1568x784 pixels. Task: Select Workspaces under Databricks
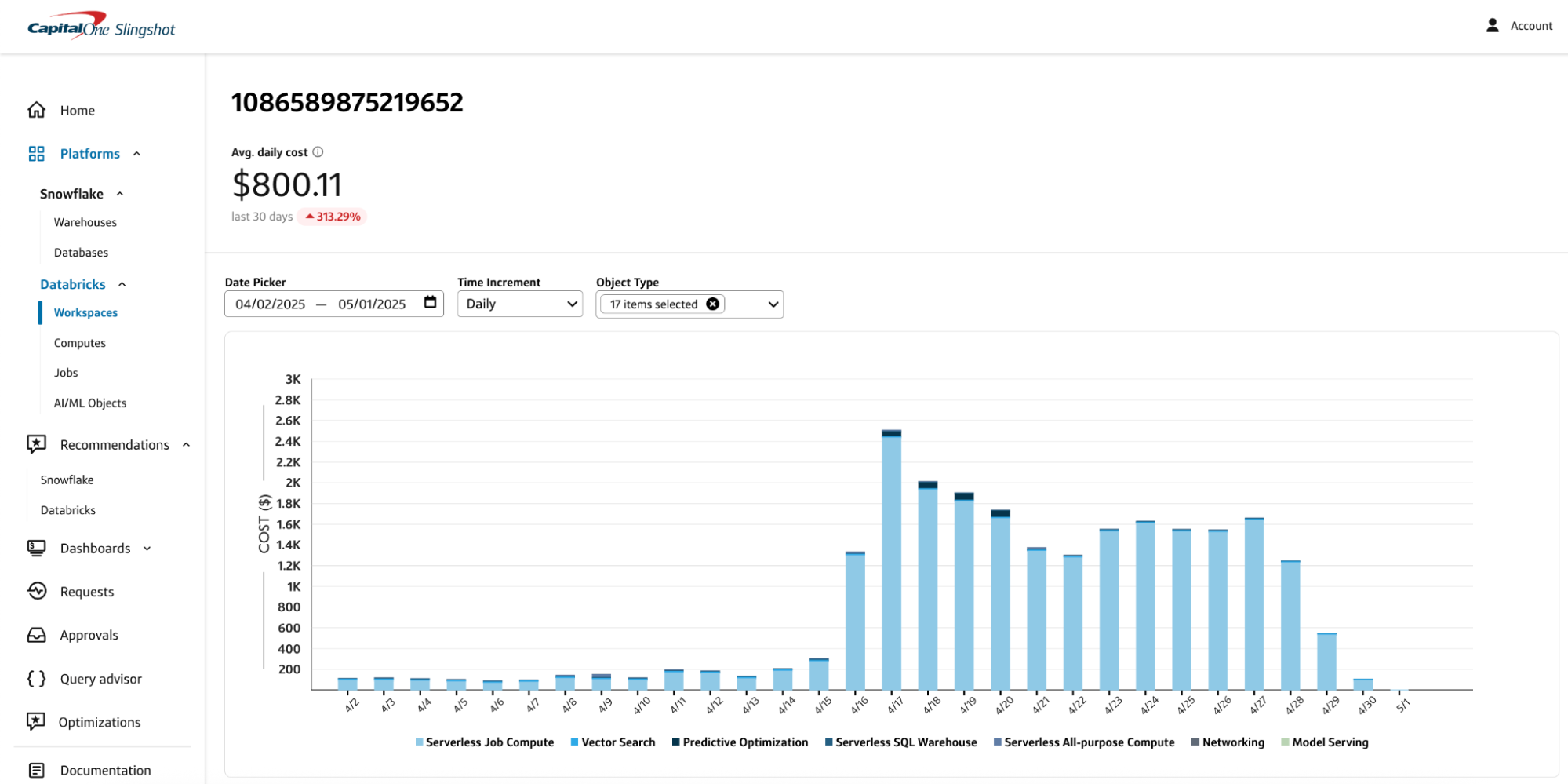click(x=85, y=312)
